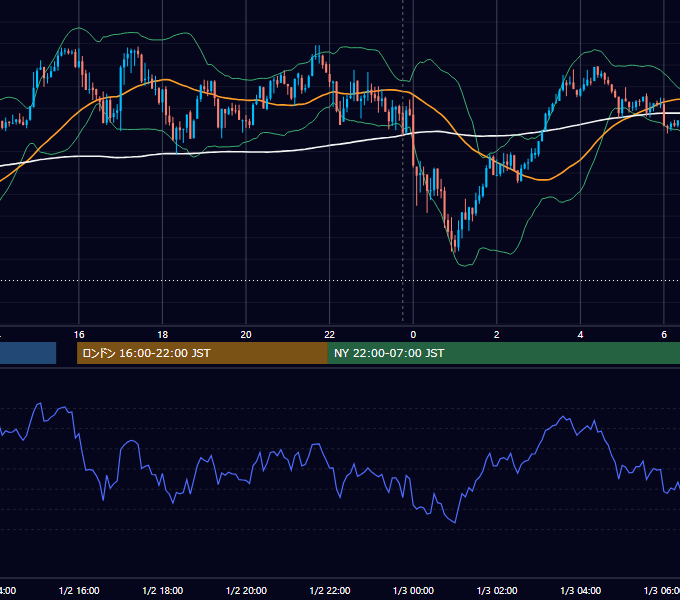Viewport: 680px width, 600px height.
Task: Click the NY 22:00-07:00 JST session bar
Action: 503,353
